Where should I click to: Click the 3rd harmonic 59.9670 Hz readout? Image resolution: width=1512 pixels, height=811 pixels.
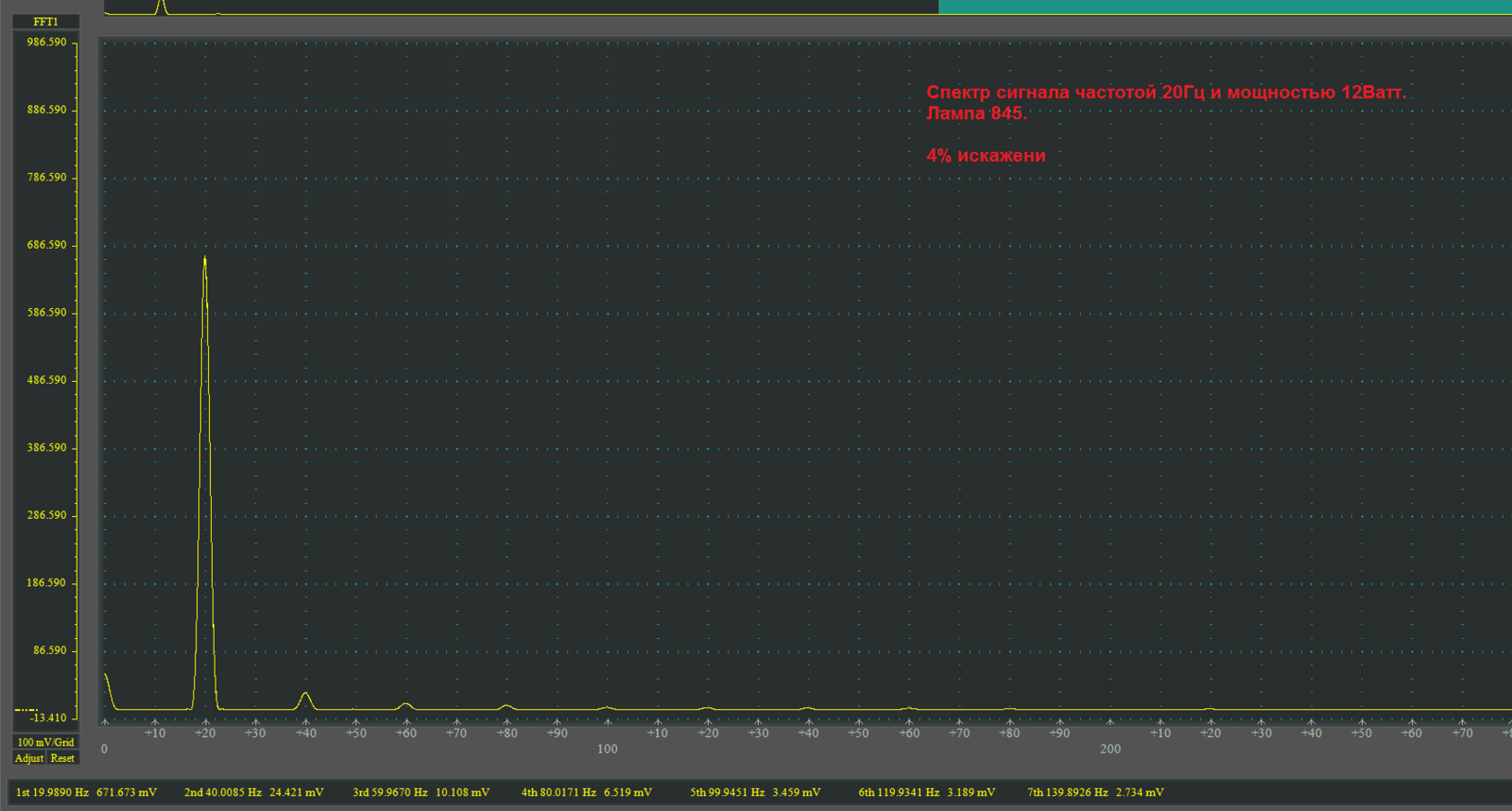(421, 792)
